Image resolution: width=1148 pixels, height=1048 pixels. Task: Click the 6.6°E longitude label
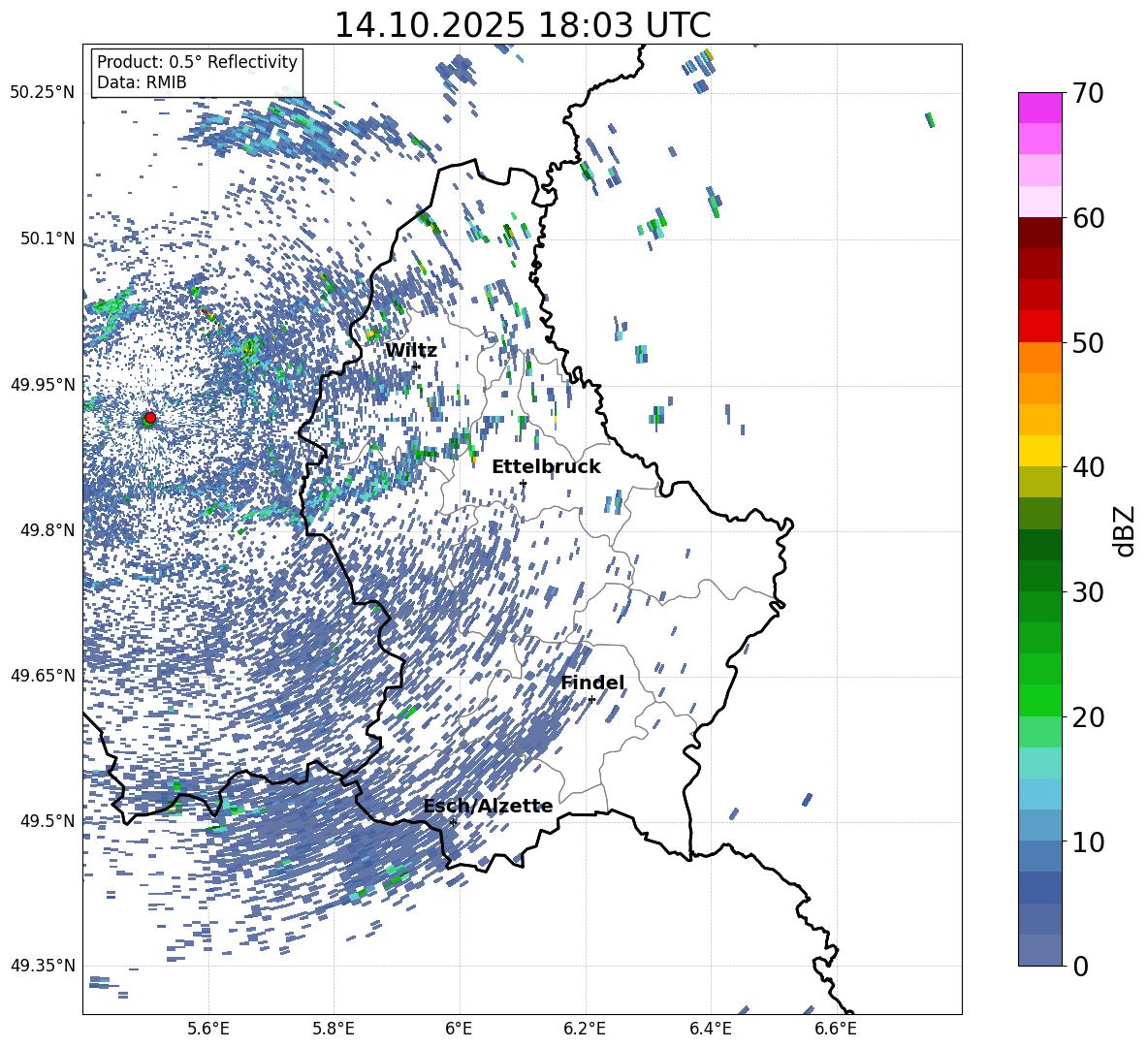tap(836, 1029)
